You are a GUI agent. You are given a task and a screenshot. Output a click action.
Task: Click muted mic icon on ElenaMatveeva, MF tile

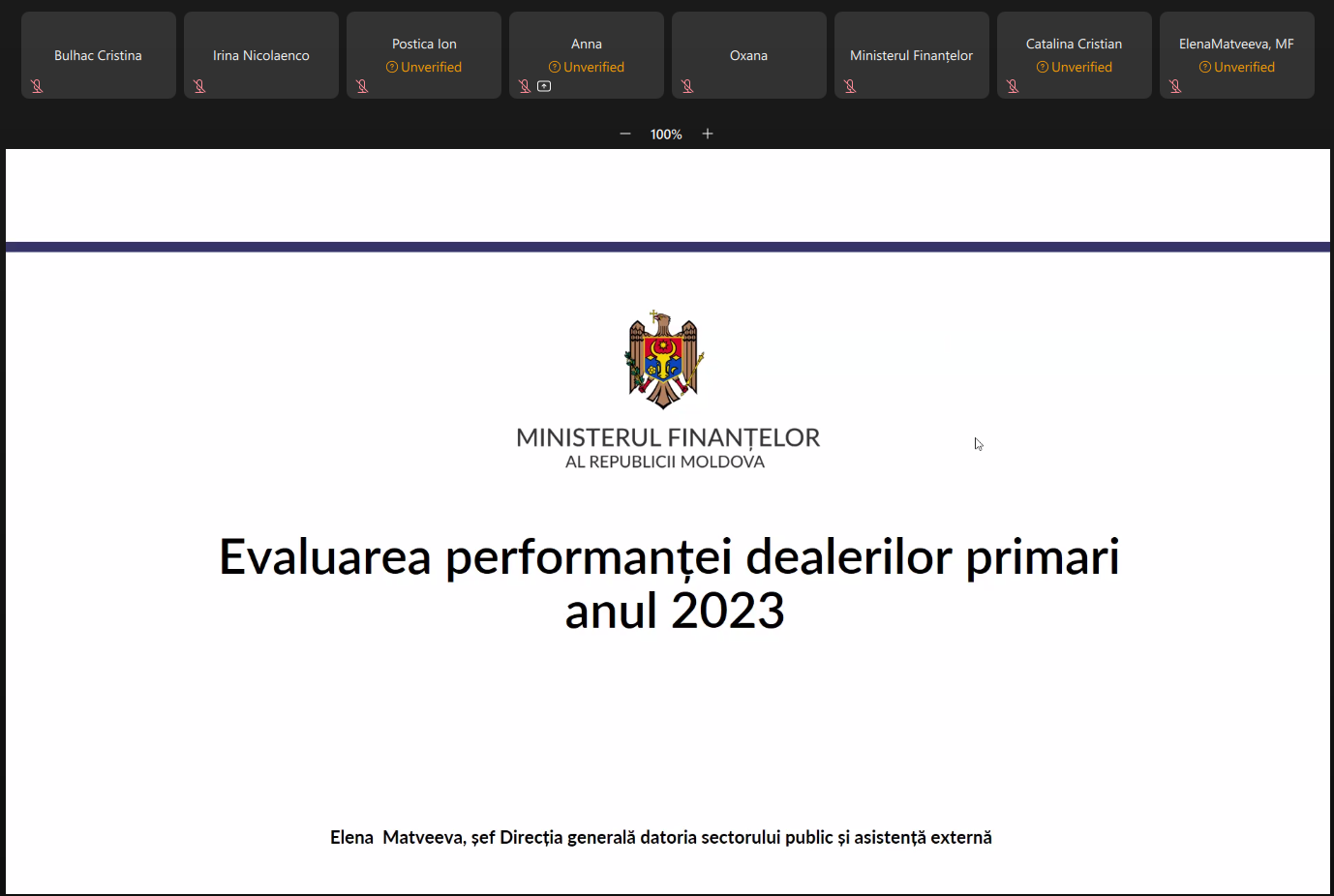coord(1175,86)
